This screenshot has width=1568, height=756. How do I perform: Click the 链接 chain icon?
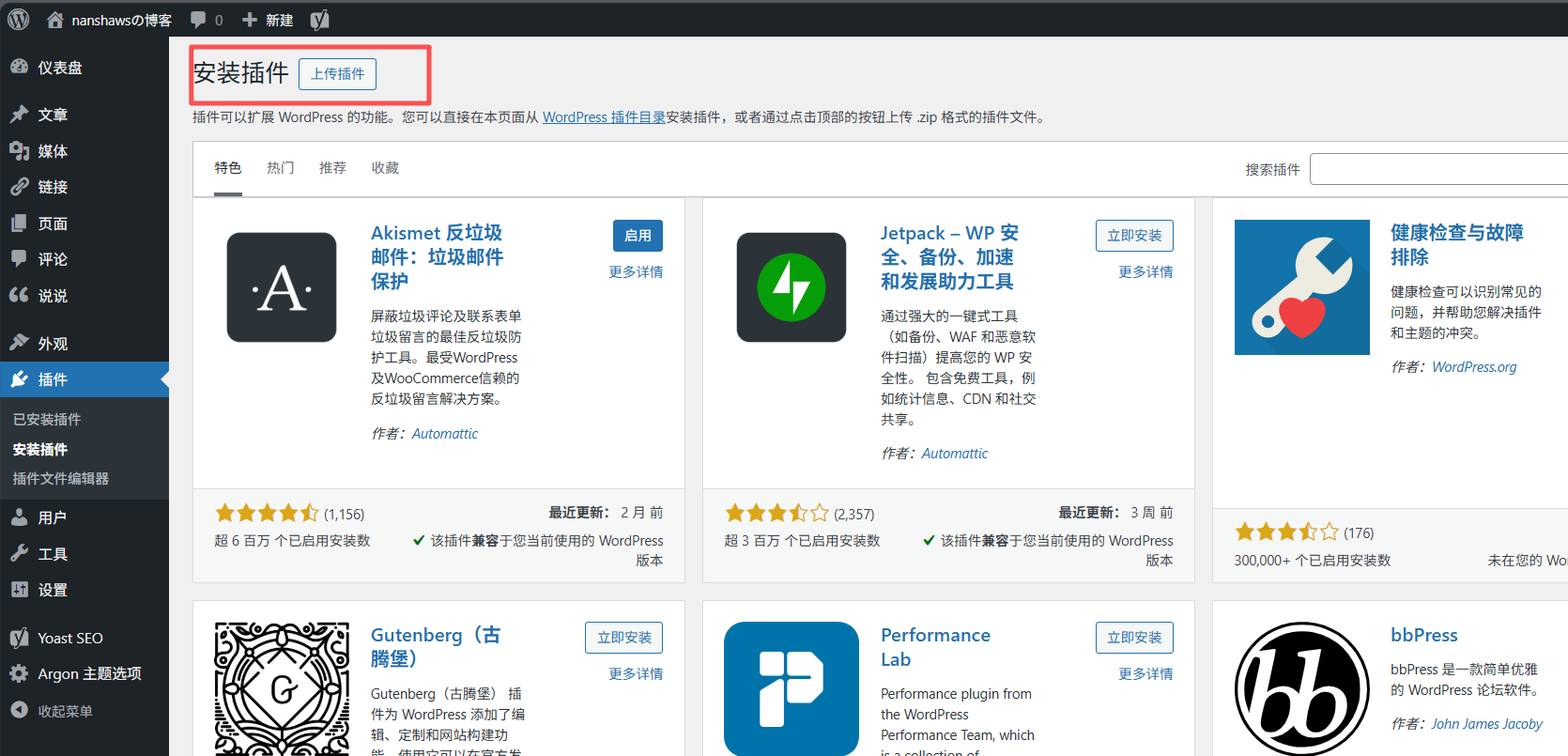pyautogui.click(x=19, y=187)
